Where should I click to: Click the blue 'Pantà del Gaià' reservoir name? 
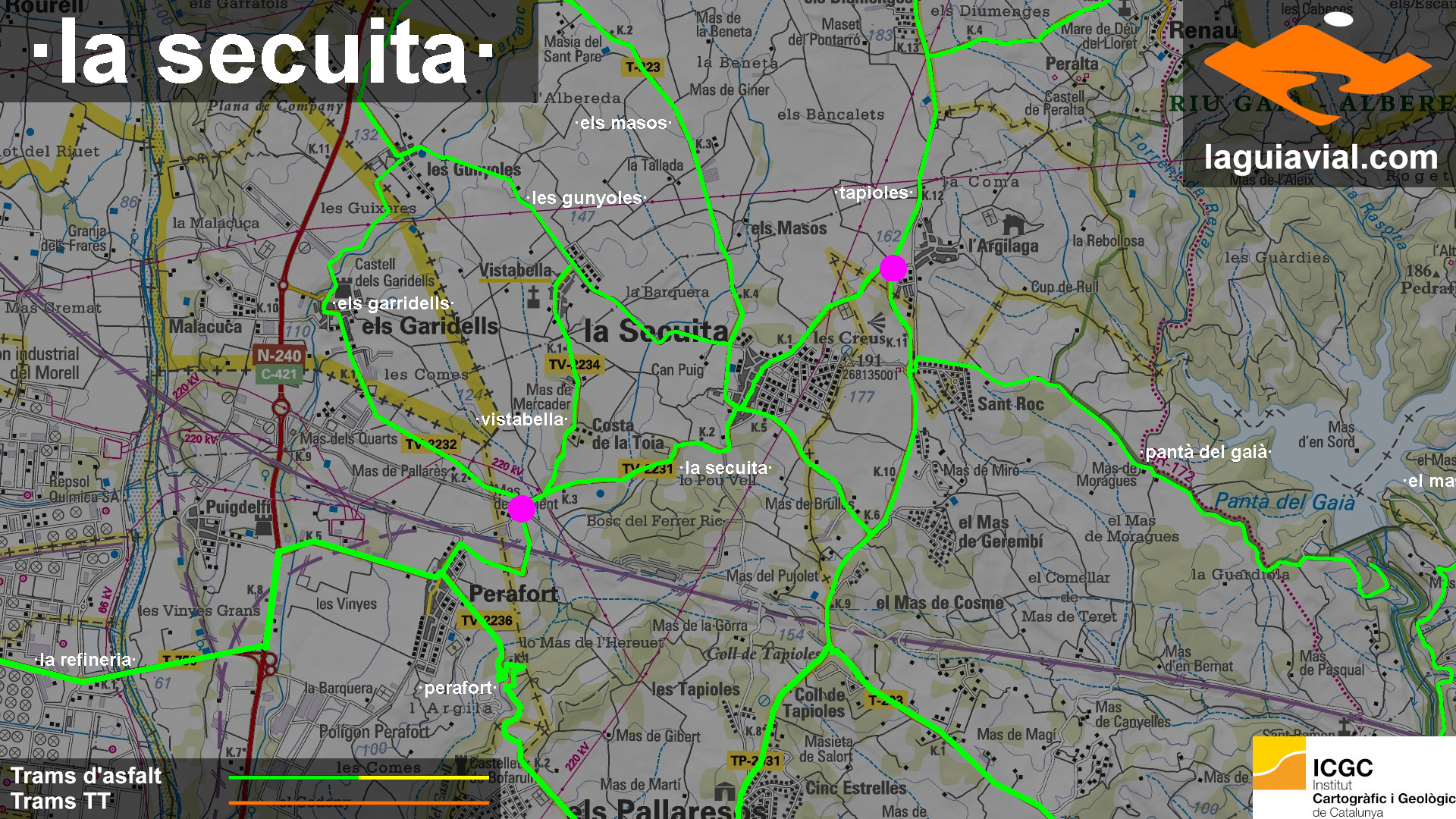pos(1285,501)
